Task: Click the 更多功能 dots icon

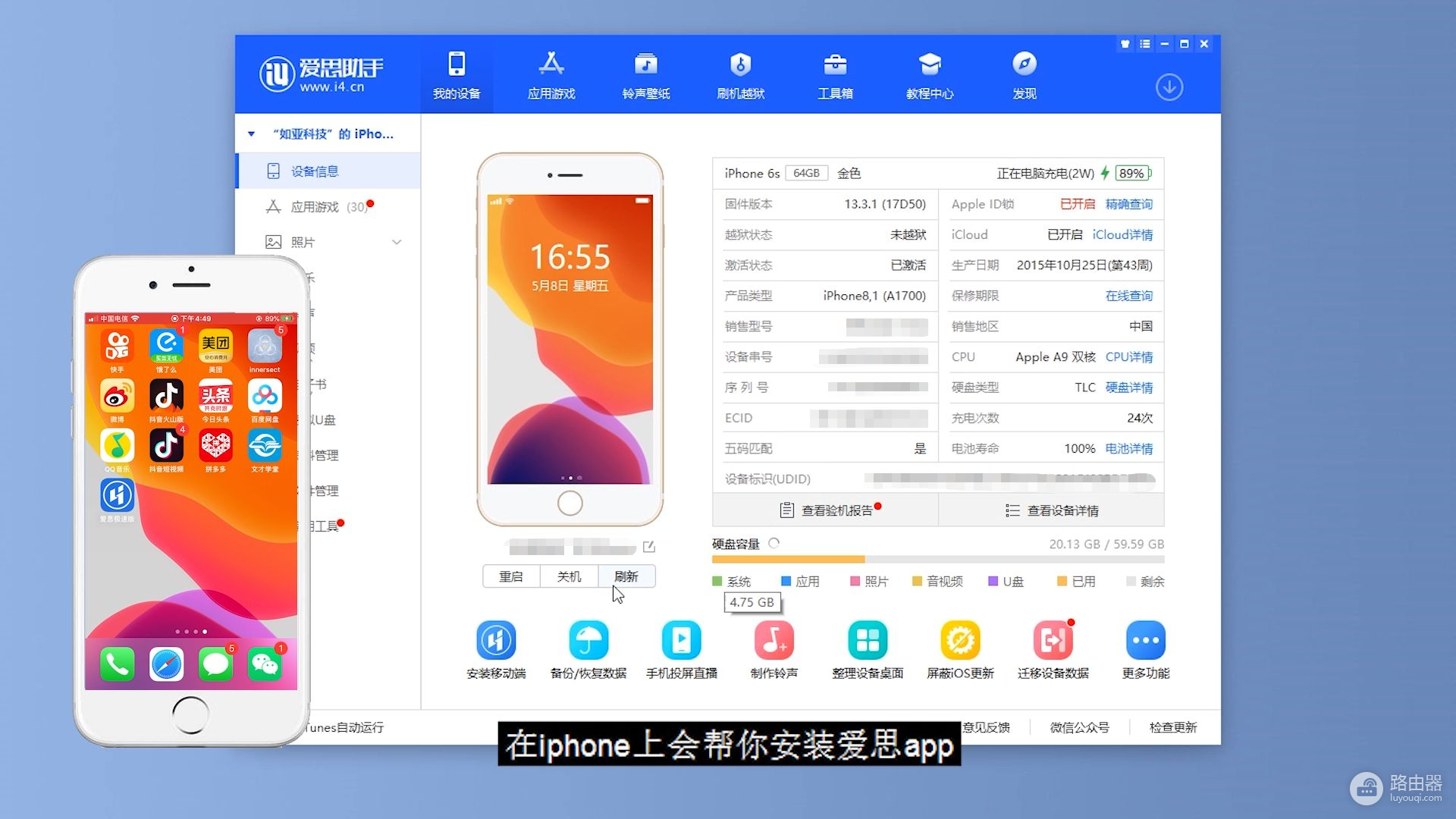Action: tap(1146, 641)
